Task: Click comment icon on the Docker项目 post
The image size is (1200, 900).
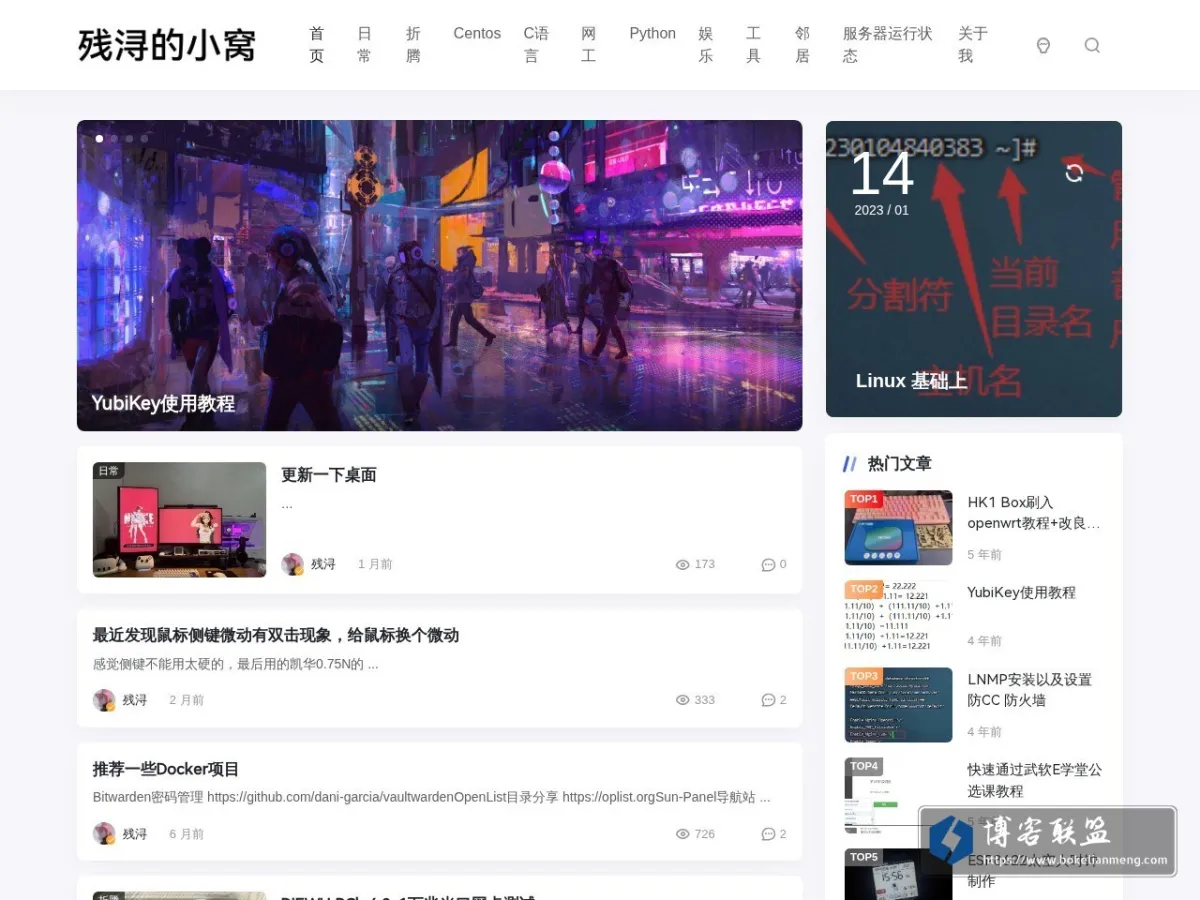Action: pyautogui.click(x=768, y=834)
